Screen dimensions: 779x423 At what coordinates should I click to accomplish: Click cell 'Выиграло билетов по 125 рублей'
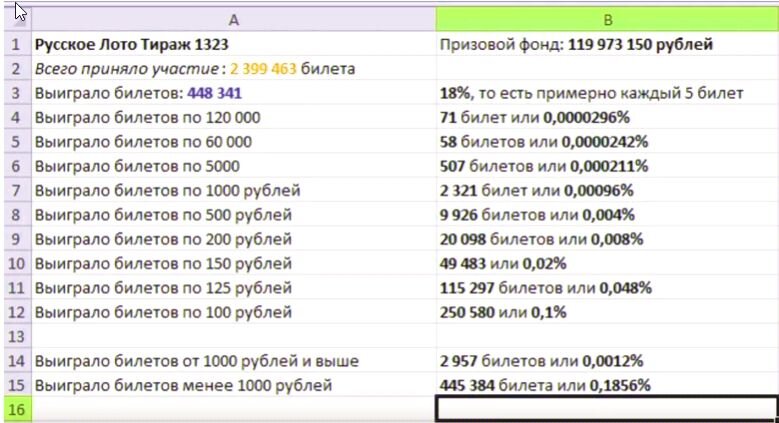[234, 288]
